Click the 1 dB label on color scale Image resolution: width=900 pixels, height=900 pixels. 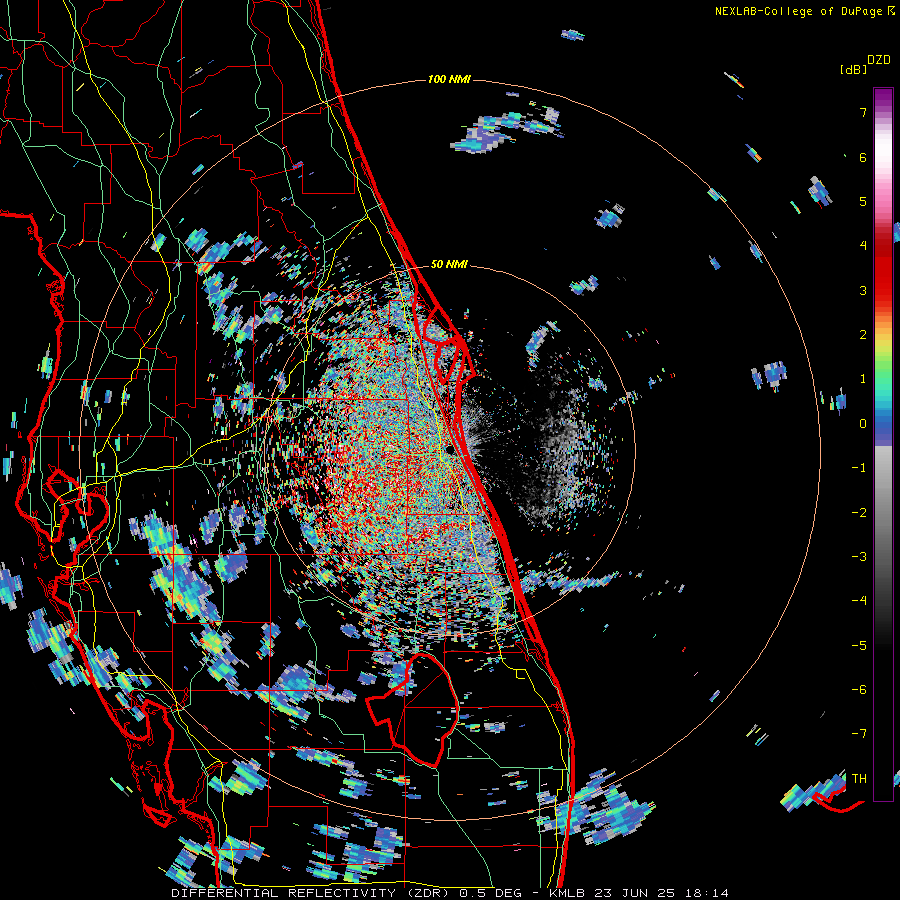(863, 379)
